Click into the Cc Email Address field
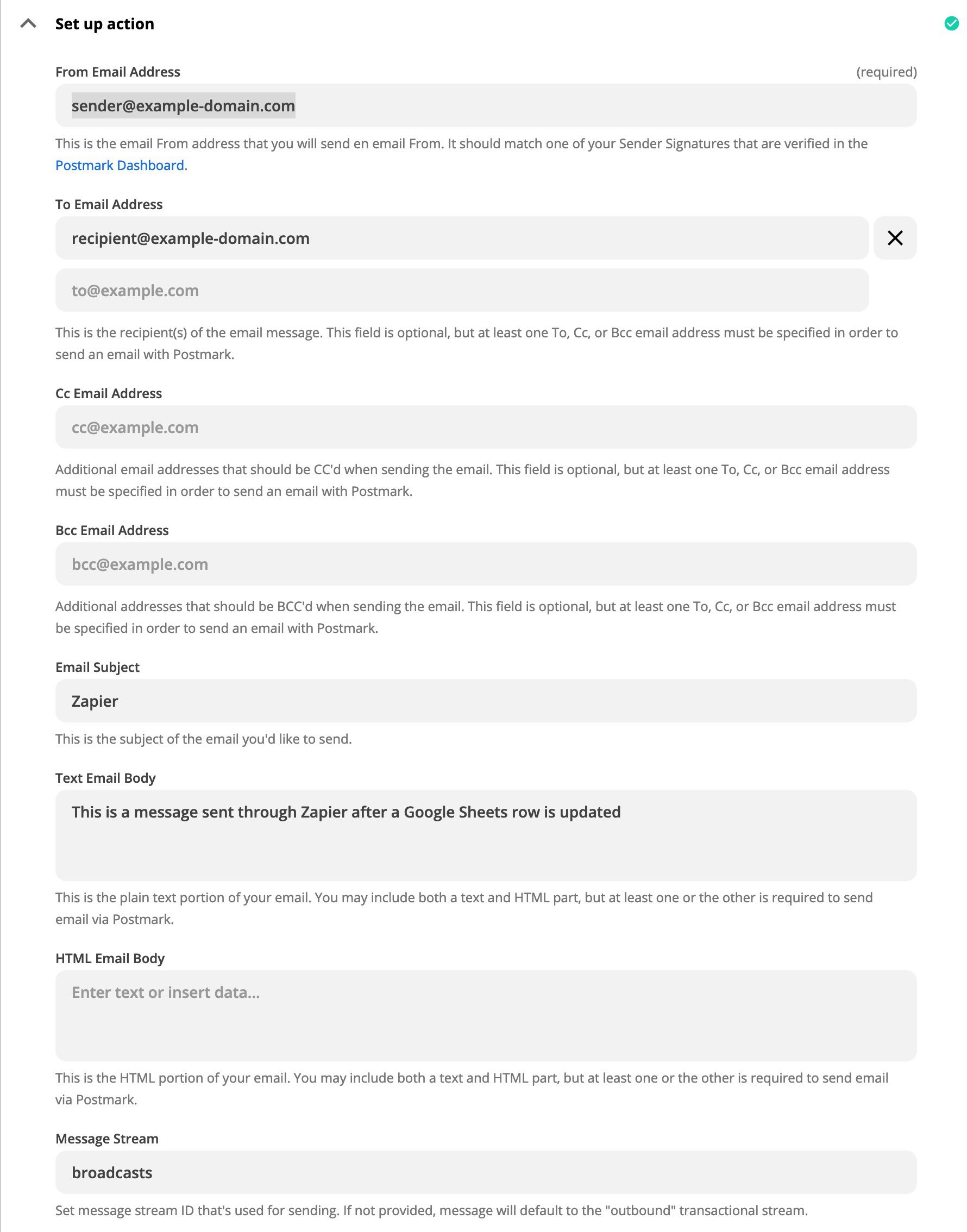The height and width of the screenshot is (1232, 967). click(x=486, y=428)
